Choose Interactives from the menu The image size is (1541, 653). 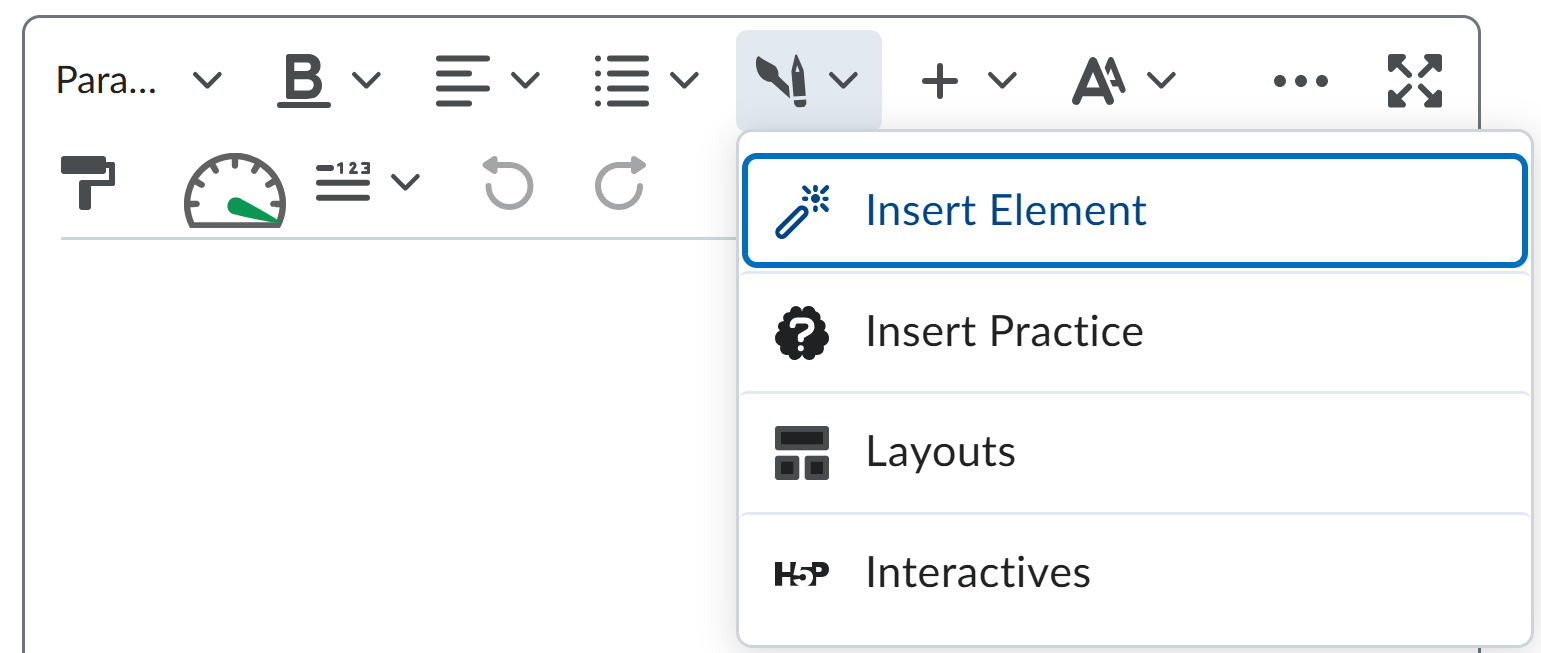point(1135,573)
